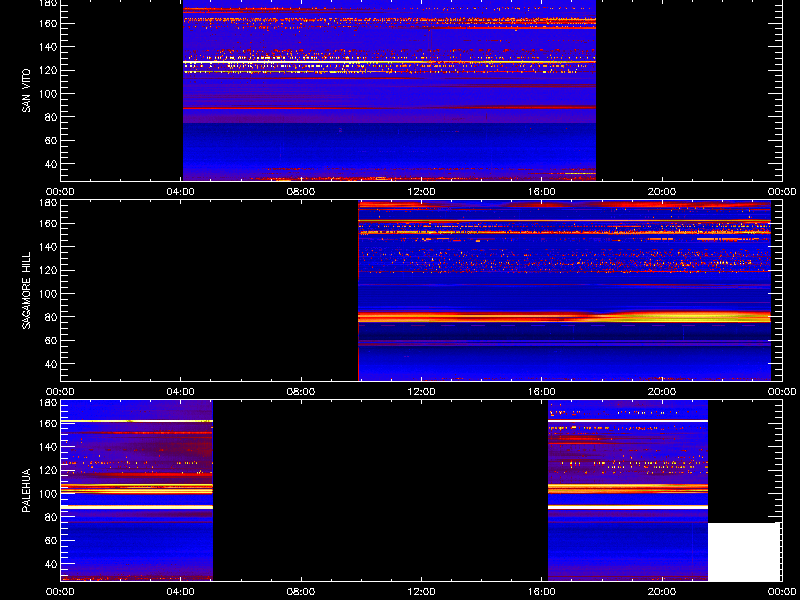Select the 80 tick label on SAN VITO axis
Image resolution: width=800 pixels, height=600 pixels.
tap(49, 117)
